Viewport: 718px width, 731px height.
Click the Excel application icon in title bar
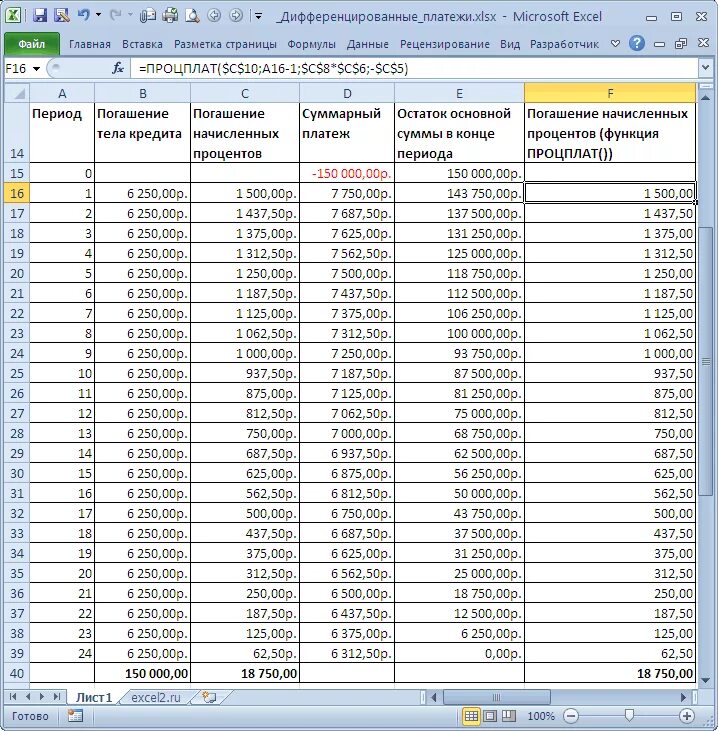[x=13, y=15]
